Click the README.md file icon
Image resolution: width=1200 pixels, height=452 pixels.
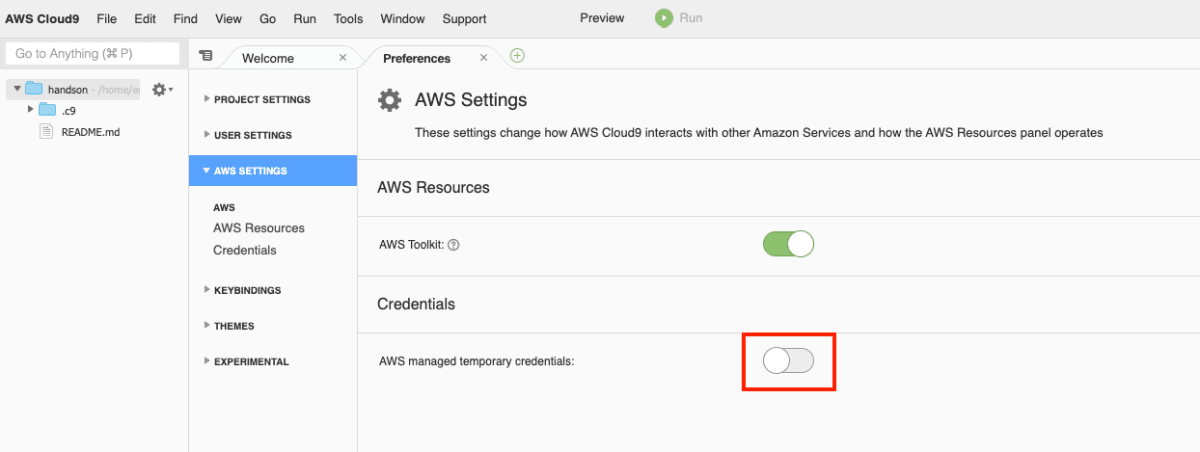coord(46,131)
